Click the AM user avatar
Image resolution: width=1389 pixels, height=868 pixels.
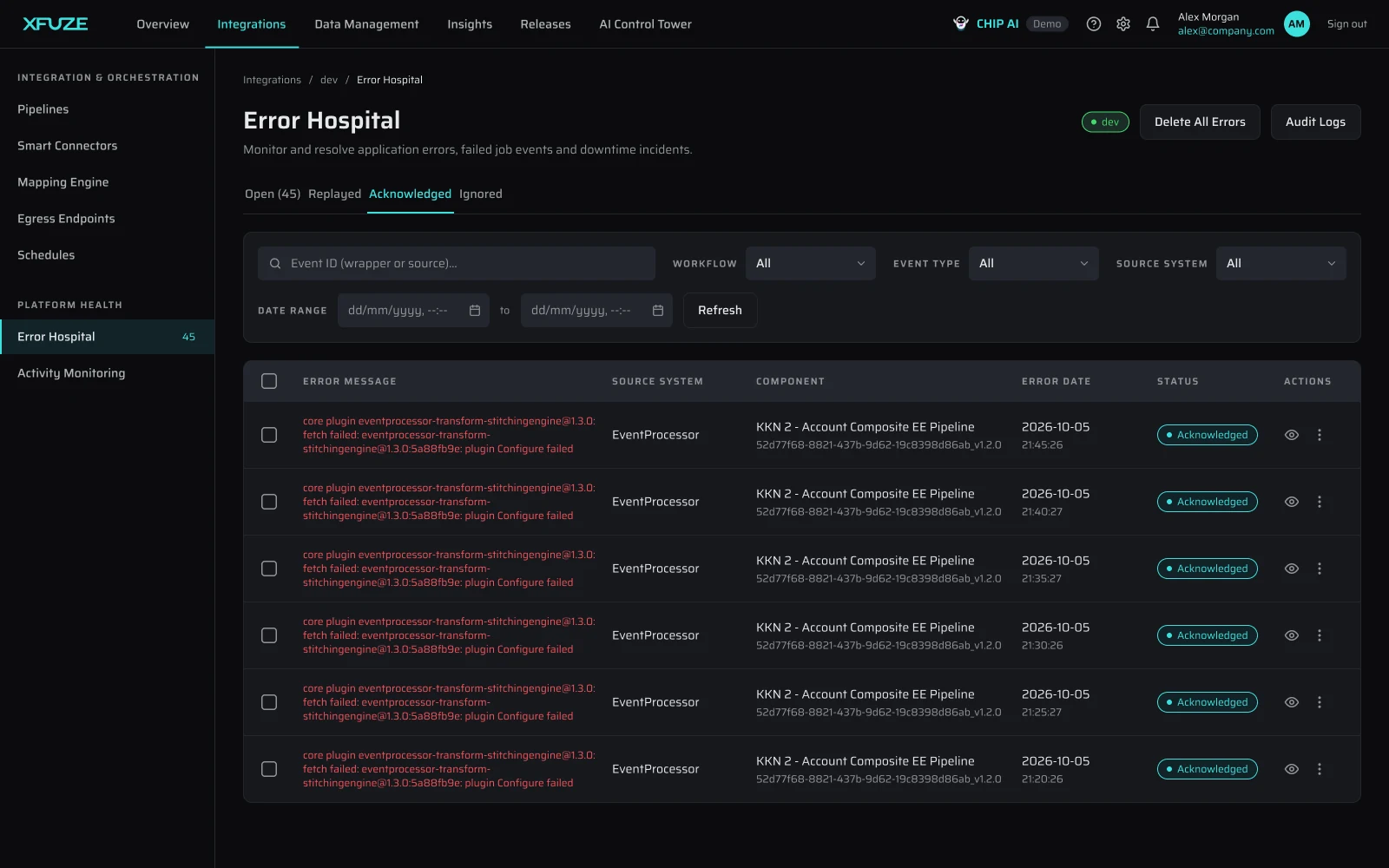(1297, 24)
